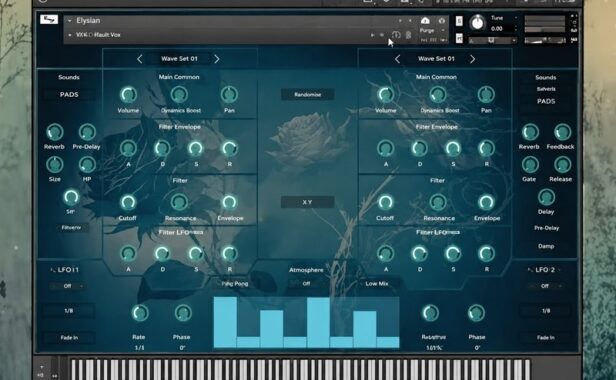Click the first tall bar in step sequencer
This screenshot has height=380, width=616.
tap(225, 322)
